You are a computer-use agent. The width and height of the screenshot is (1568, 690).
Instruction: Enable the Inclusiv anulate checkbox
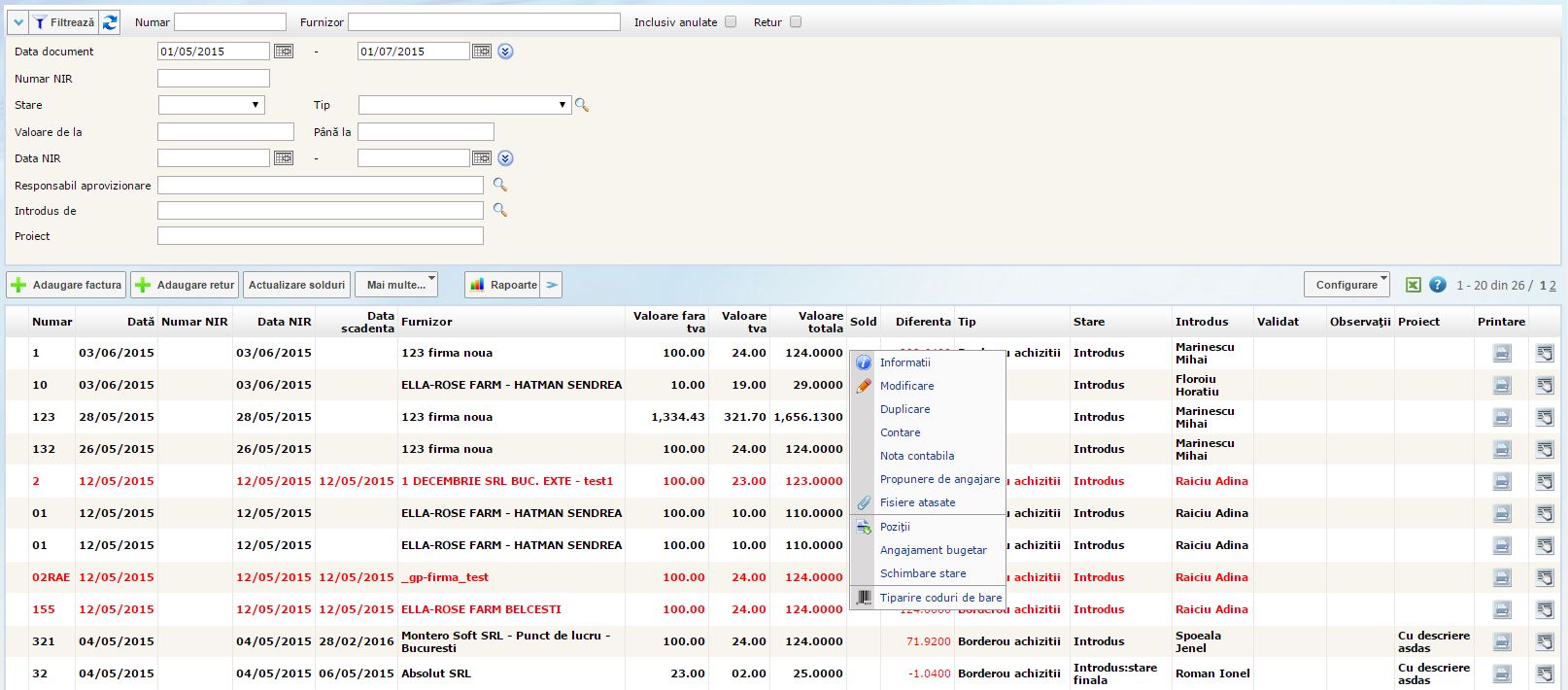point(731,22)
